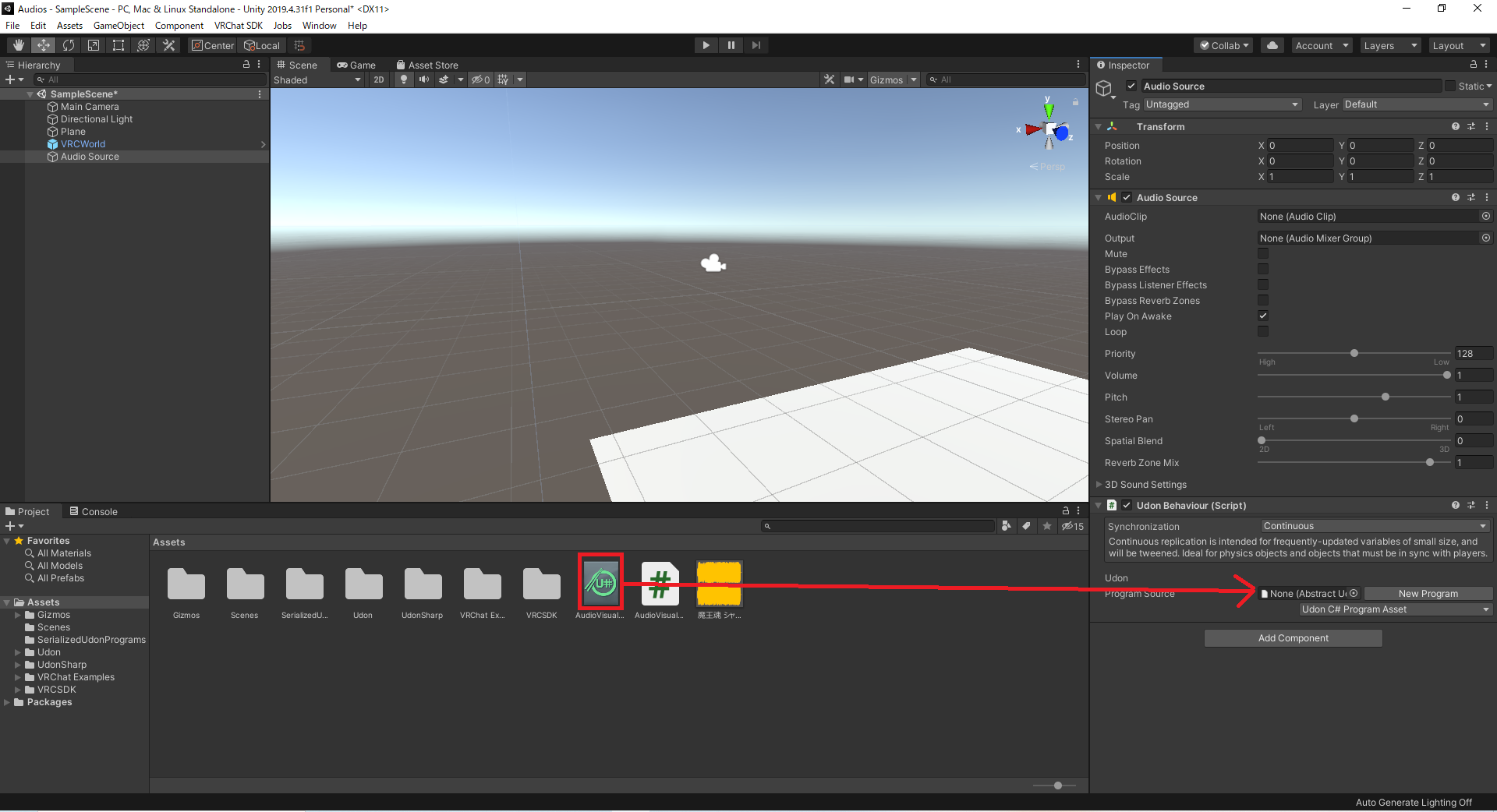This screenshot has height=812, width=1497.
Task: Pause the editor playback
Action: (731, 45)
